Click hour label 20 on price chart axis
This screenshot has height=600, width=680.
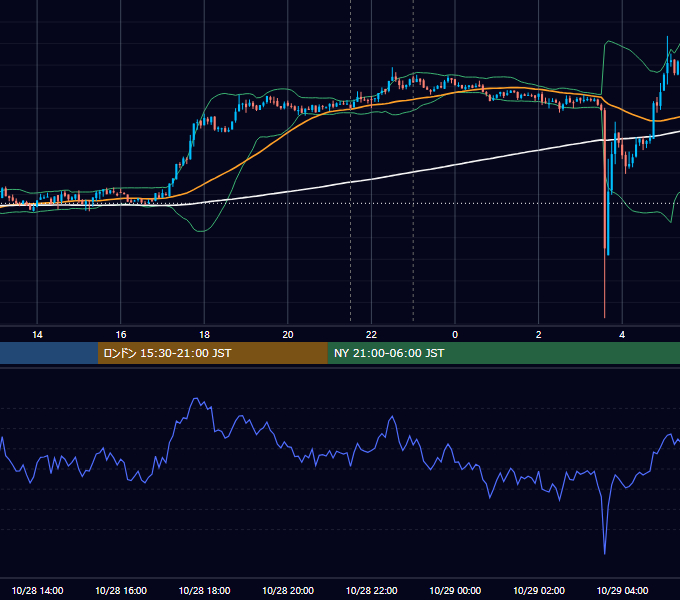[x=288, y=335]
